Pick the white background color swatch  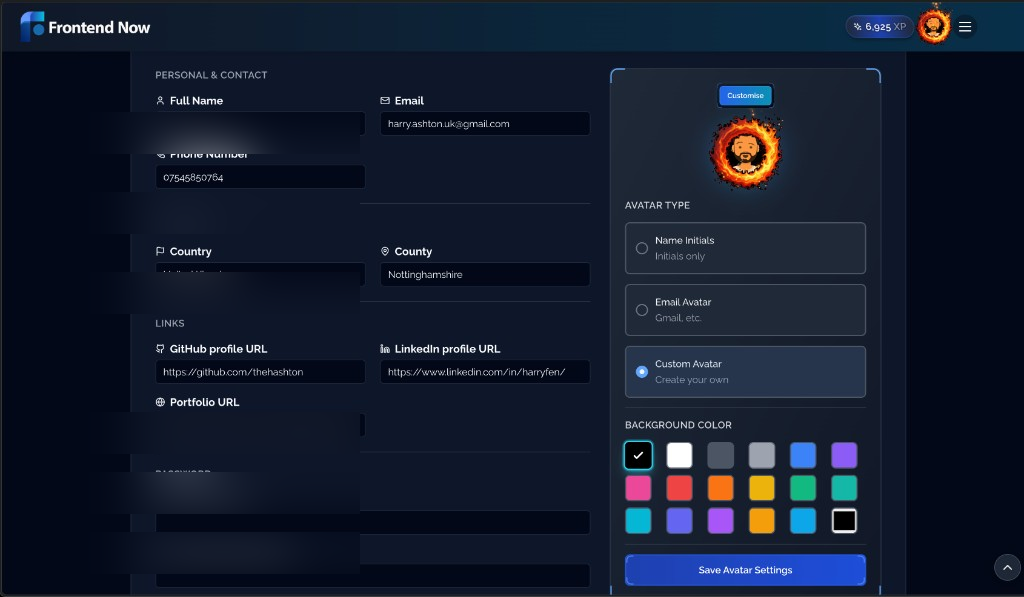tap(679, 455)
